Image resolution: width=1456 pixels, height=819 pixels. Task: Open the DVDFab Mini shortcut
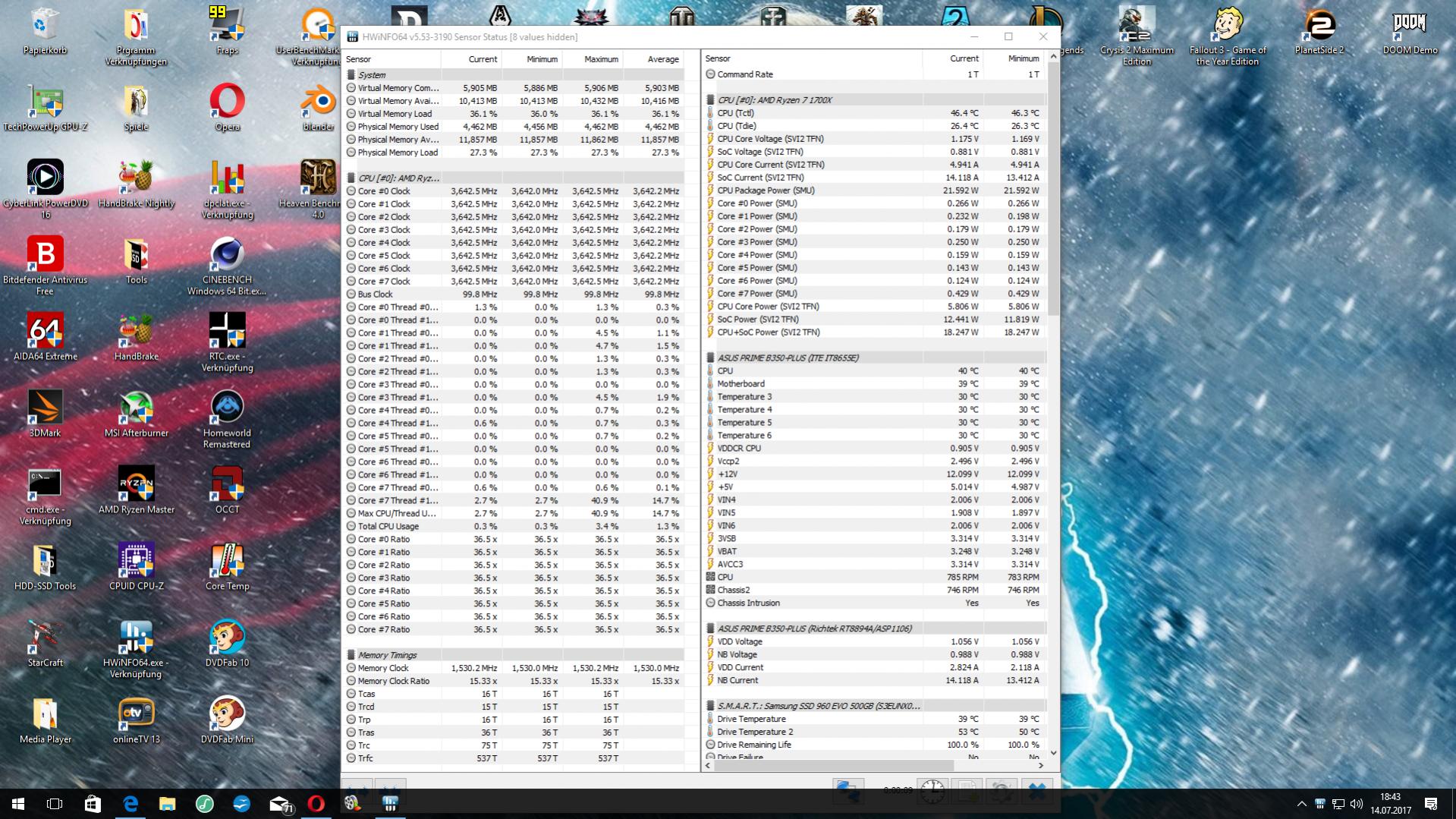pos(227,720)
